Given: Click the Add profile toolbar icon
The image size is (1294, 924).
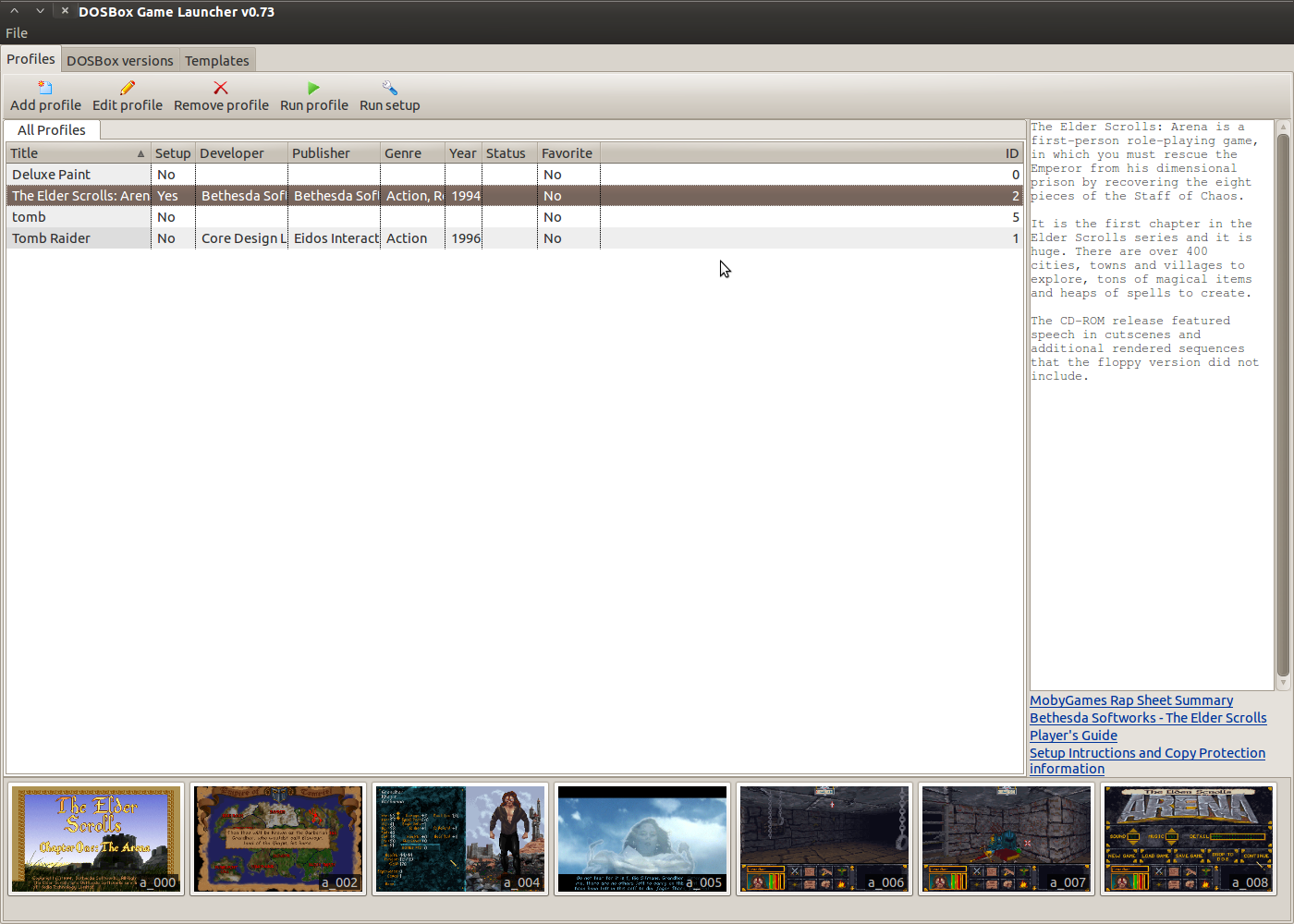Looking at the screenshot, I should pyautogui.click(x=45, y=88).
